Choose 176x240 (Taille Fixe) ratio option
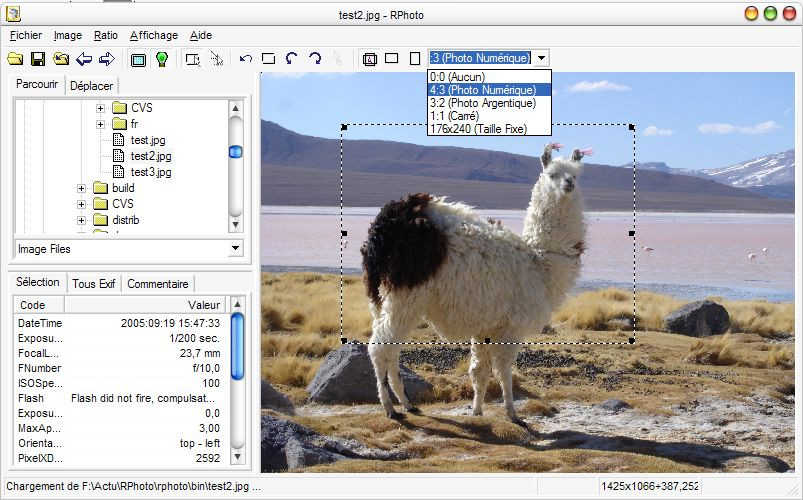Screen dimensions: 803x500 coord(489,129)
